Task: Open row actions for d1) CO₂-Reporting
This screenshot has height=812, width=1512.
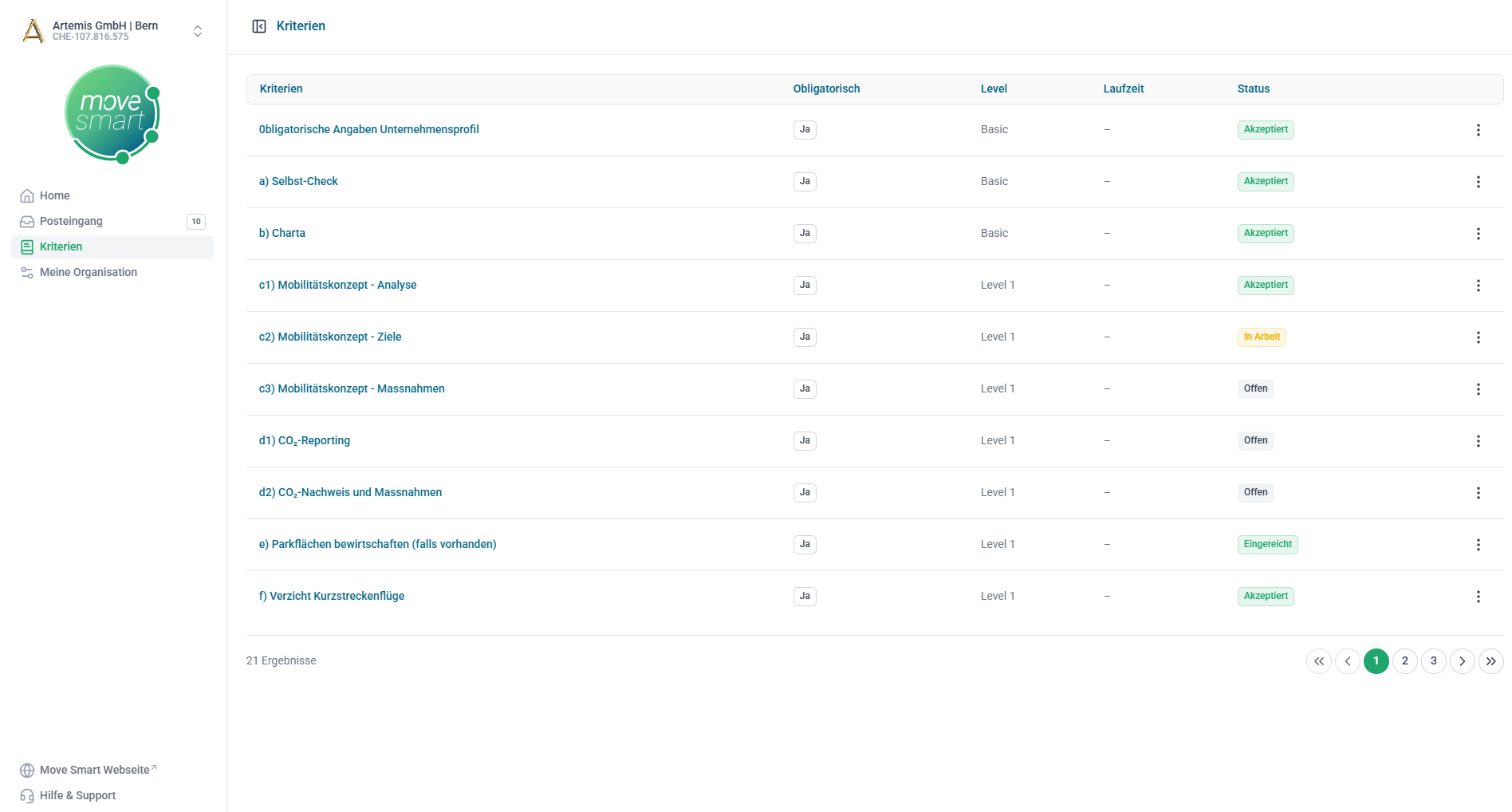Action: tap(1478, 441)
